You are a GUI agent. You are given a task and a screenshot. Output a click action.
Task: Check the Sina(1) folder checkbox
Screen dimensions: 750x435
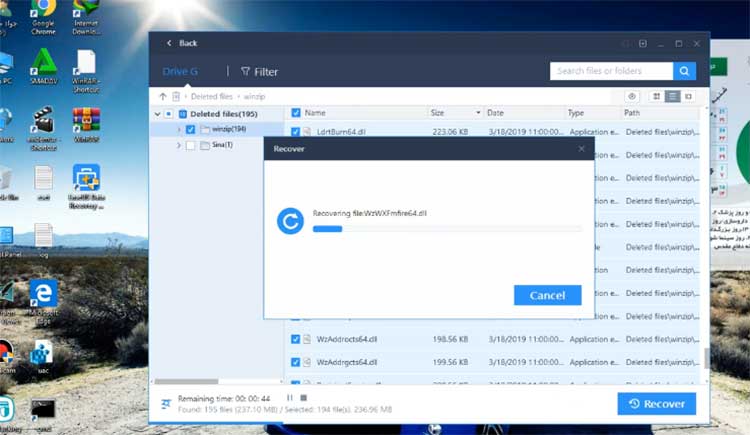190,145
